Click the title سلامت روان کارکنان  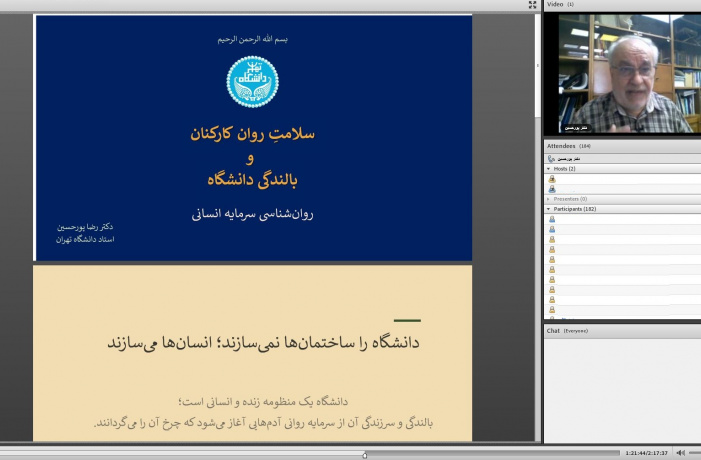(253, 134)
